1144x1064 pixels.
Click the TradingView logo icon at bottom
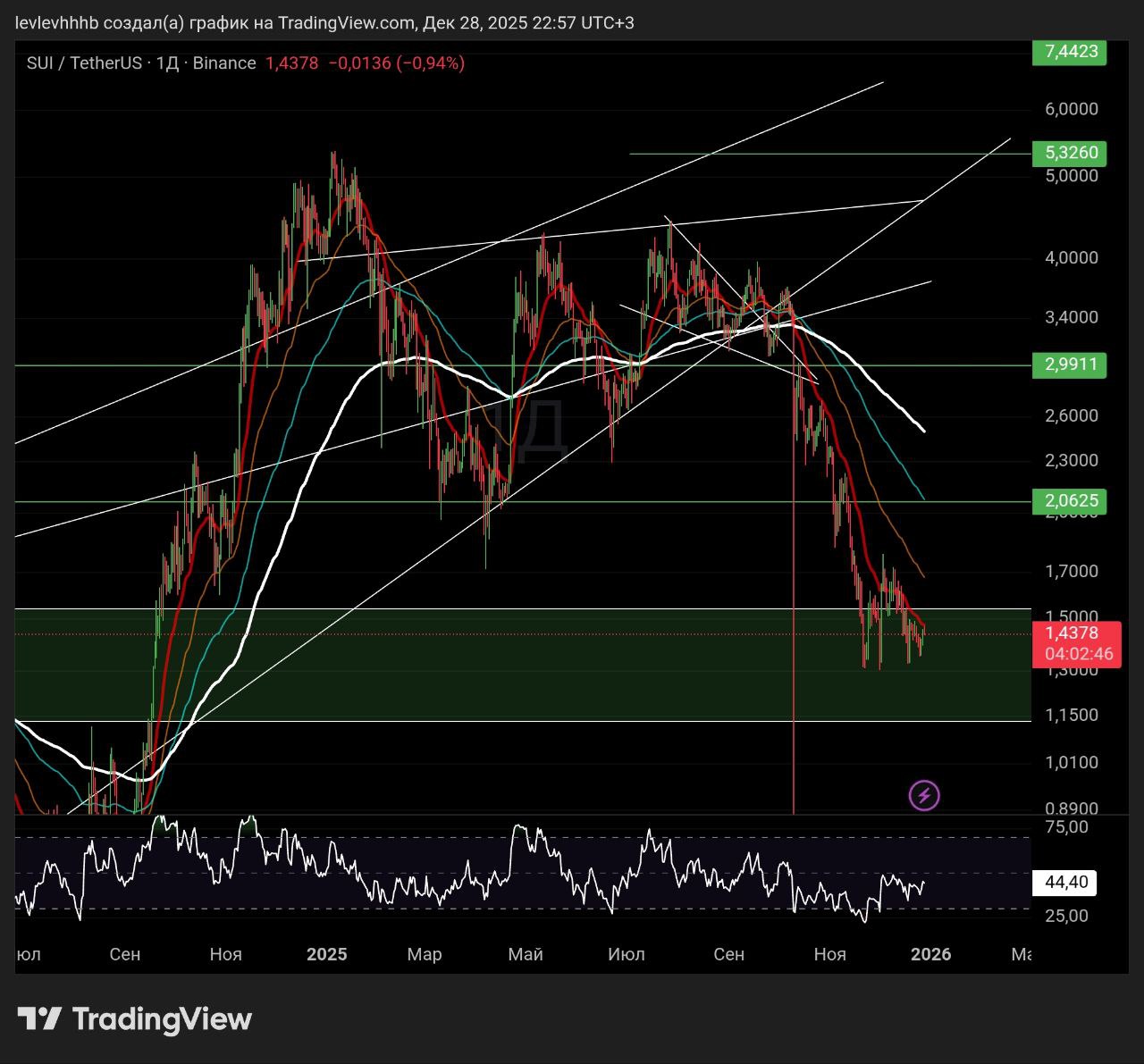[x=40, y=1018]
